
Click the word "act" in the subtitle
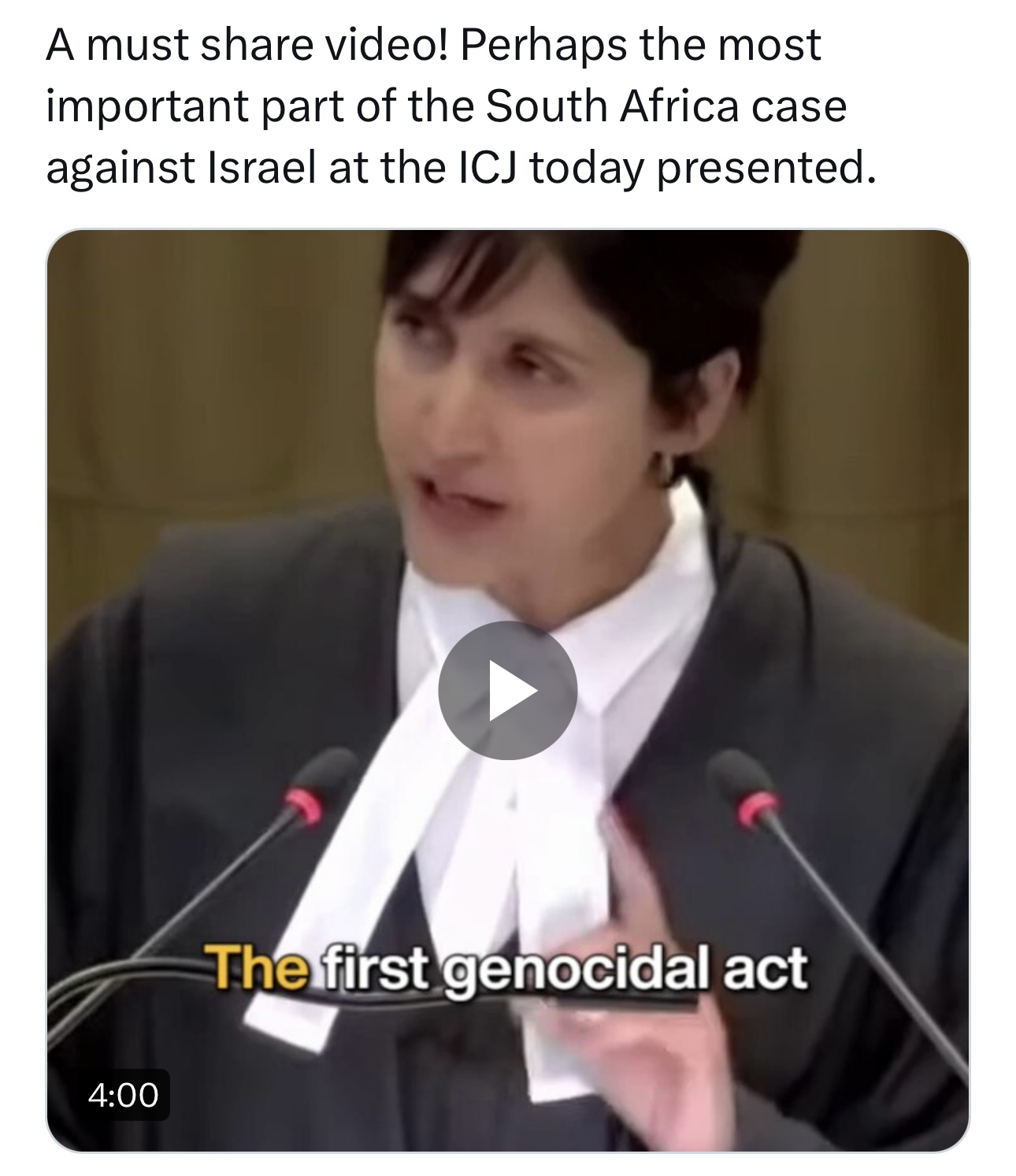[766, 970]
